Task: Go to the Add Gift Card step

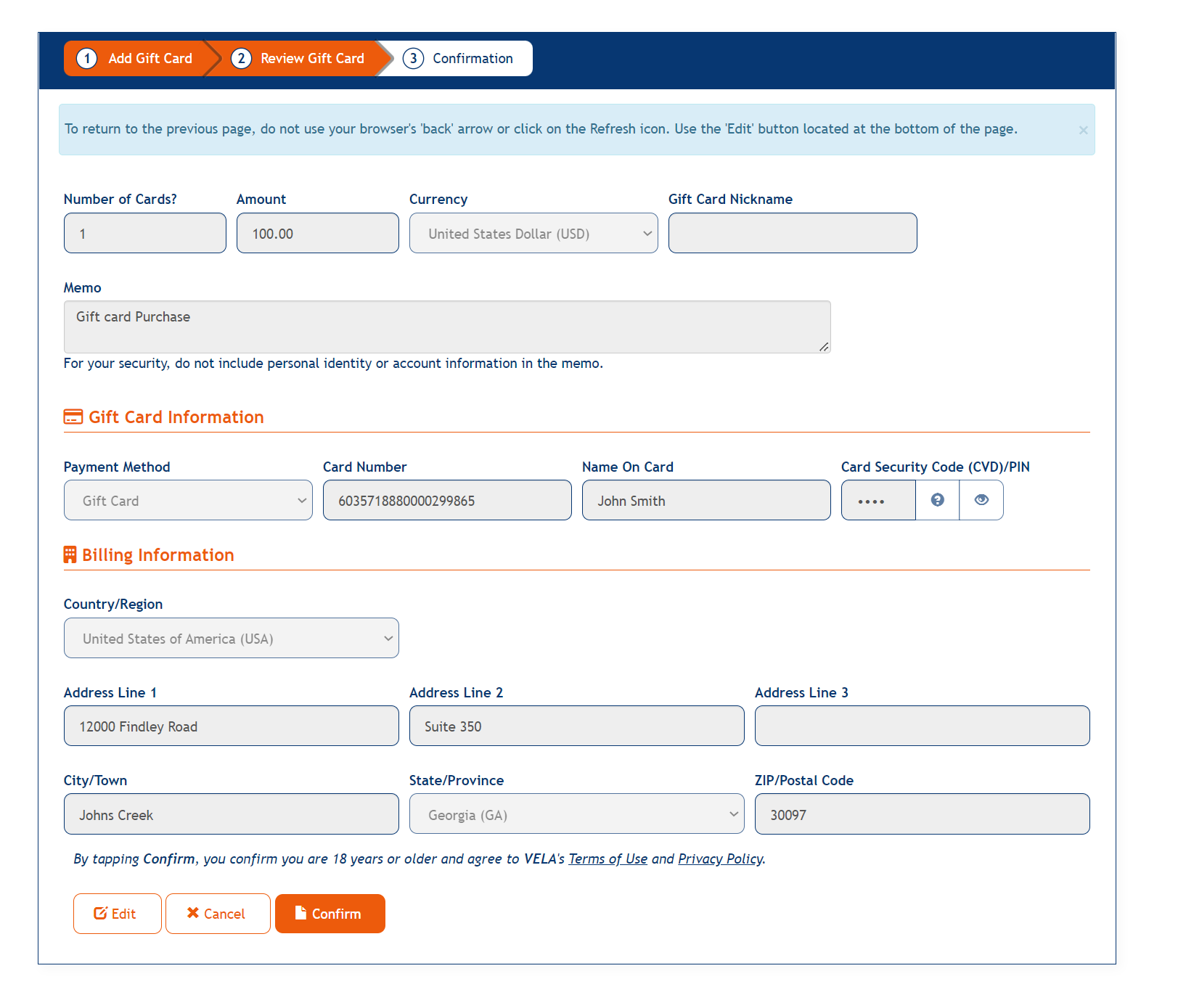Action: [136, 59]
